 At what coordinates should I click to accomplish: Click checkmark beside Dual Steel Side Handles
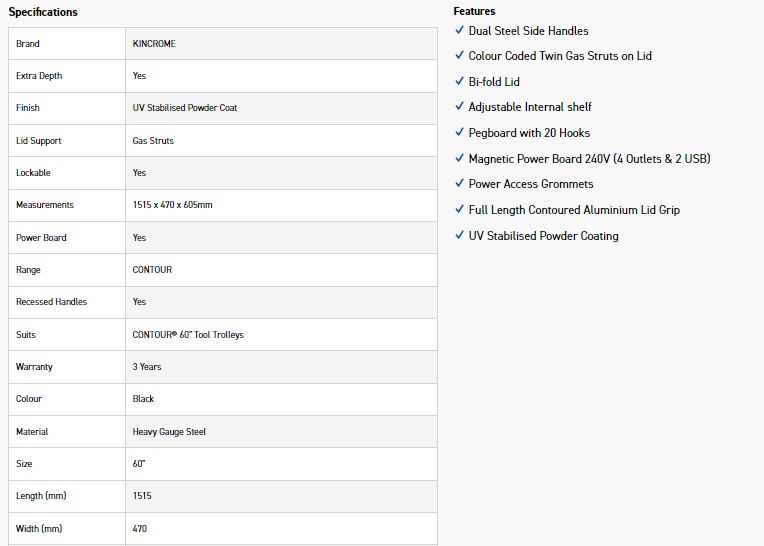(x=459, y=30)
